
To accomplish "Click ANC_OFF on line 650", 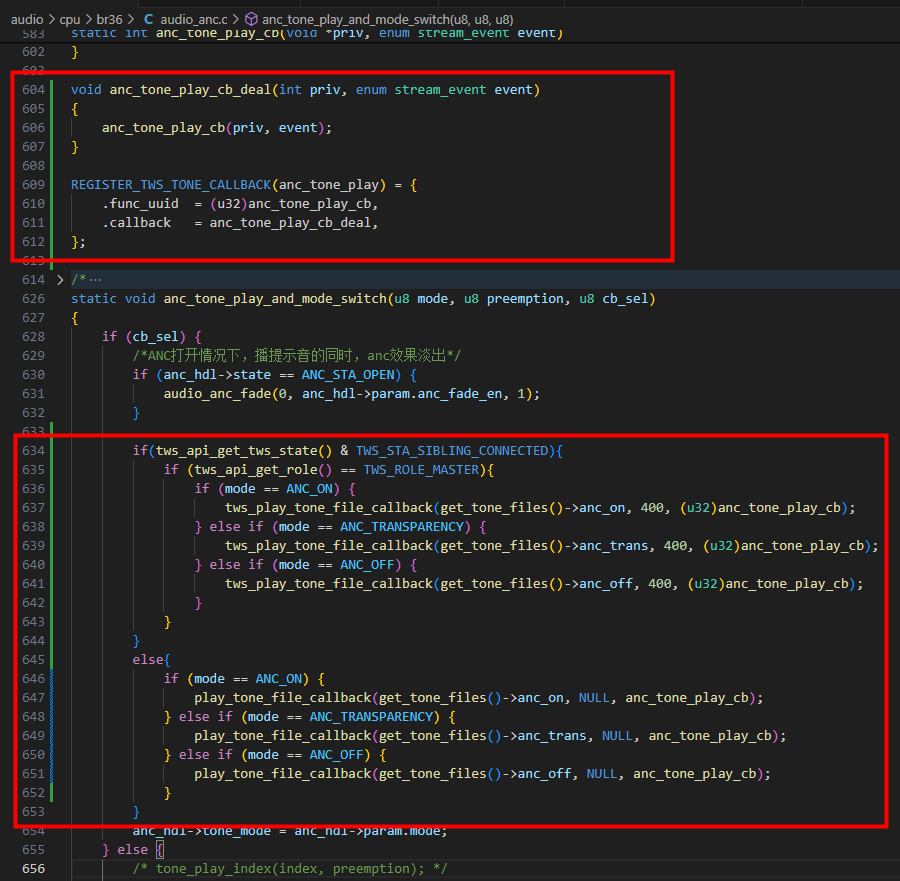I will point(336,755).
